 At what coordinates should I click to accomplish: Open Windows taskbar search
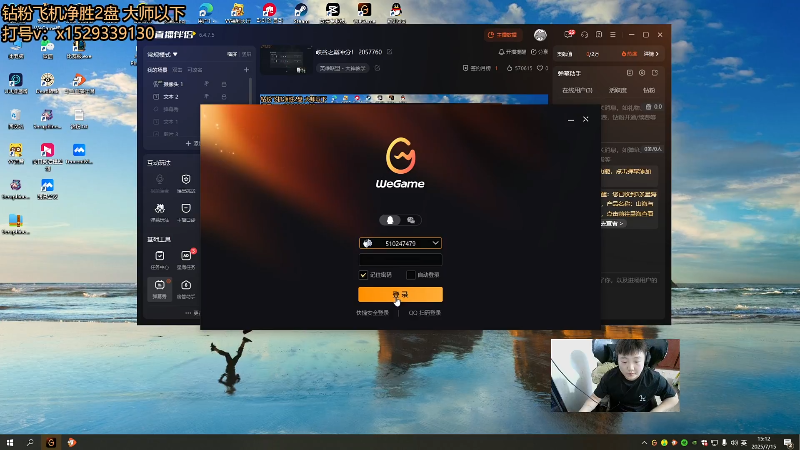point(30,442)
